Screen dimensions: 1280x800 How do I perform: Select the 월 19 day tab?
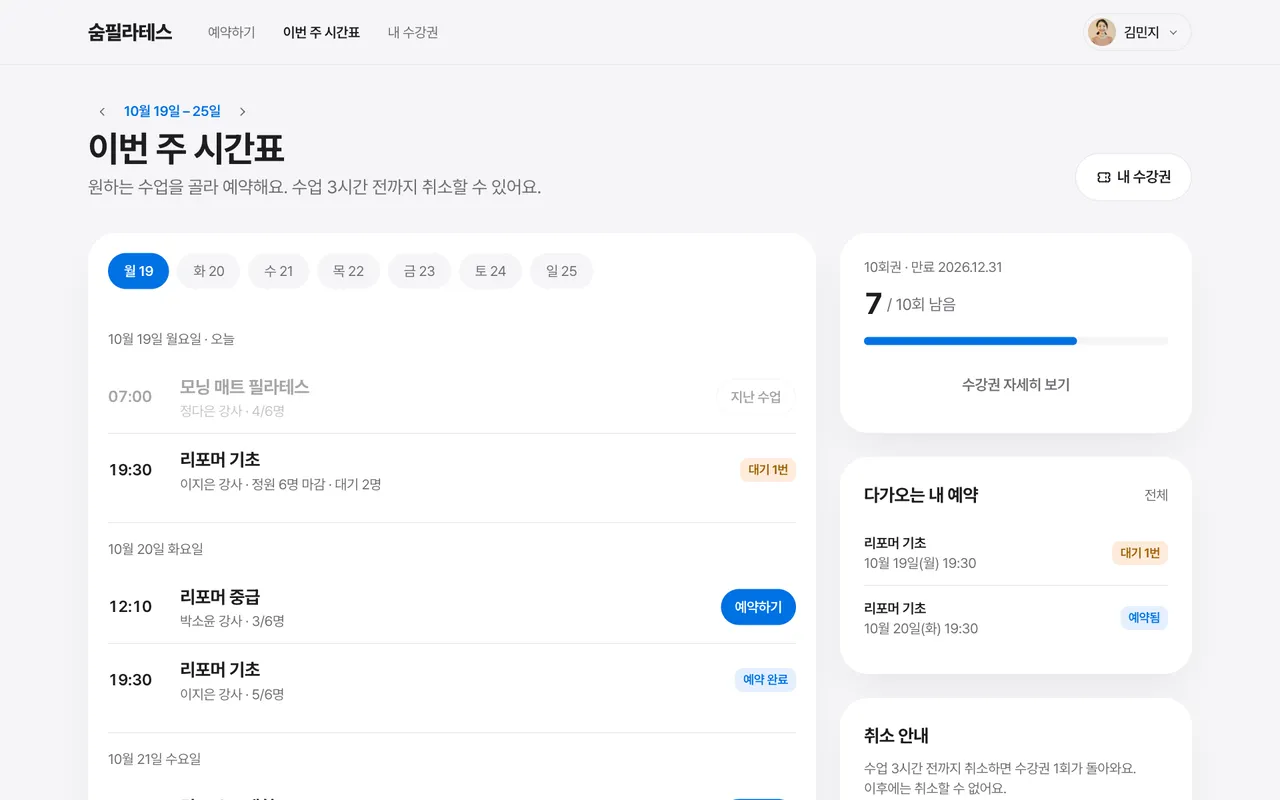[138, 271]
